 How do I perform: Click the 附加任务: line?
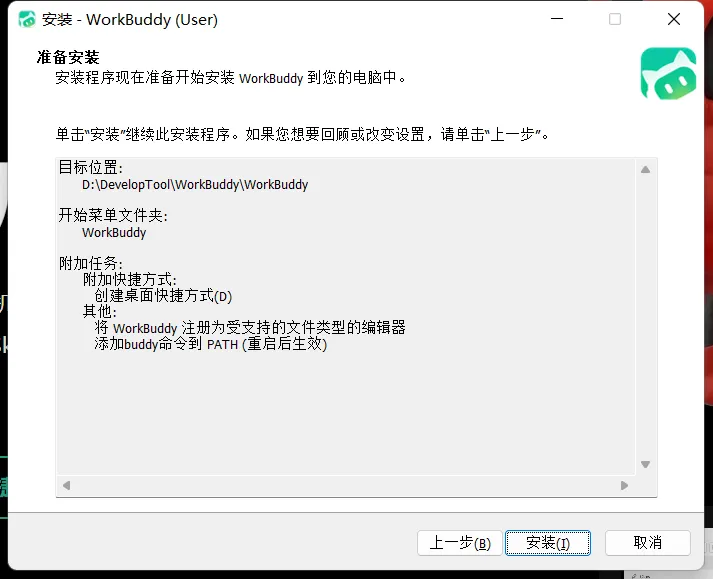click(x=91, y=263)
